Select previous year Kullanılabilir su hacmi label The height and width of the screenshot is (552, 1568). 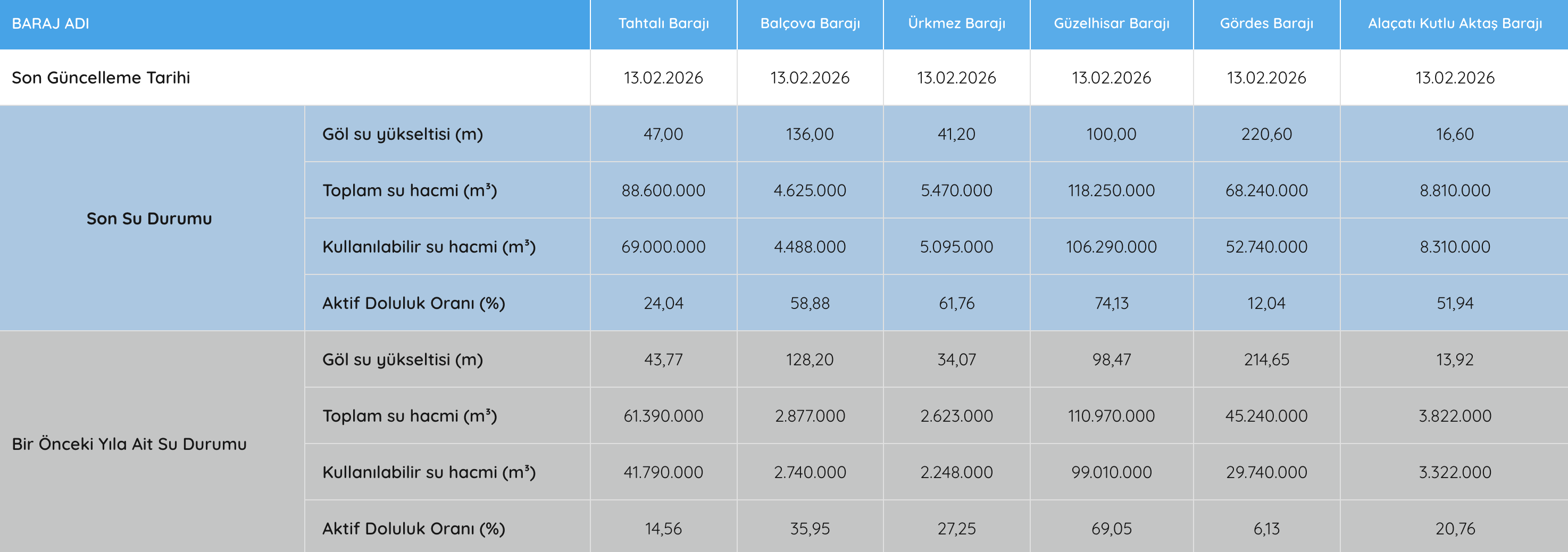pos(429,472)
